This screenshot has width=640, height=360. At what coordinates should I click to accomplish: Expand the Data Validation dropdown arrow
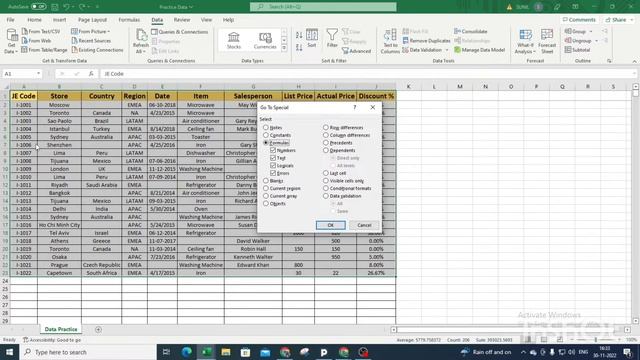[447, 50]
